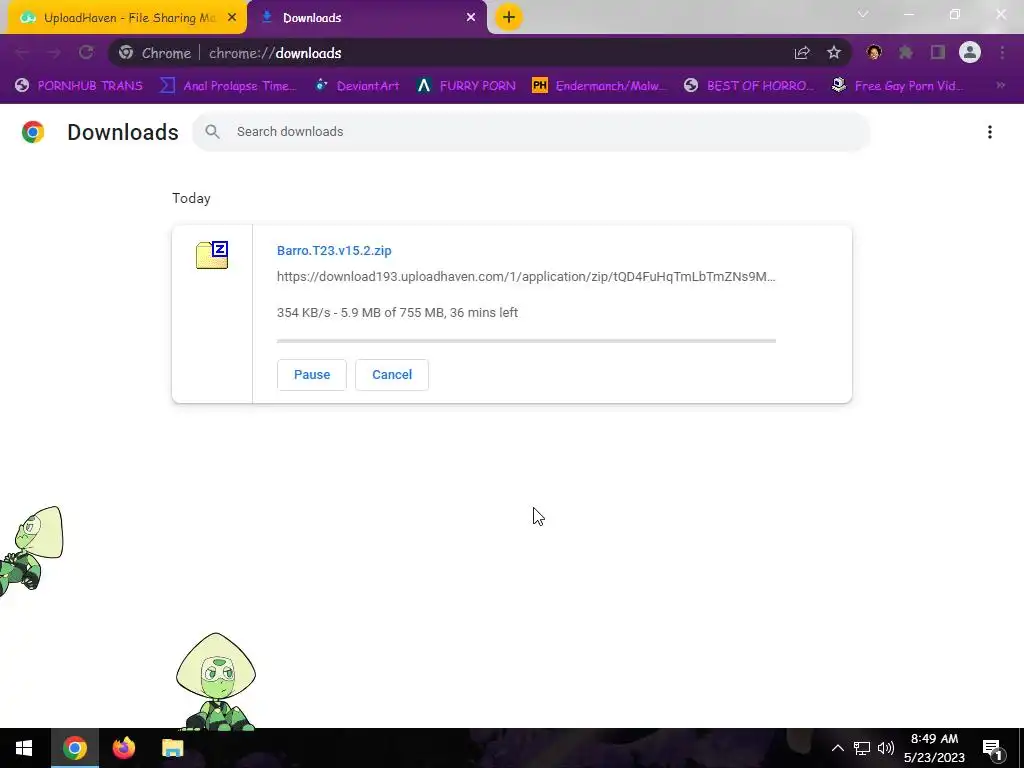This screenshot has width=1024, height=768.
Task: Open the Barro.T23.v15.2.zip file link
Action: [334, 251]
